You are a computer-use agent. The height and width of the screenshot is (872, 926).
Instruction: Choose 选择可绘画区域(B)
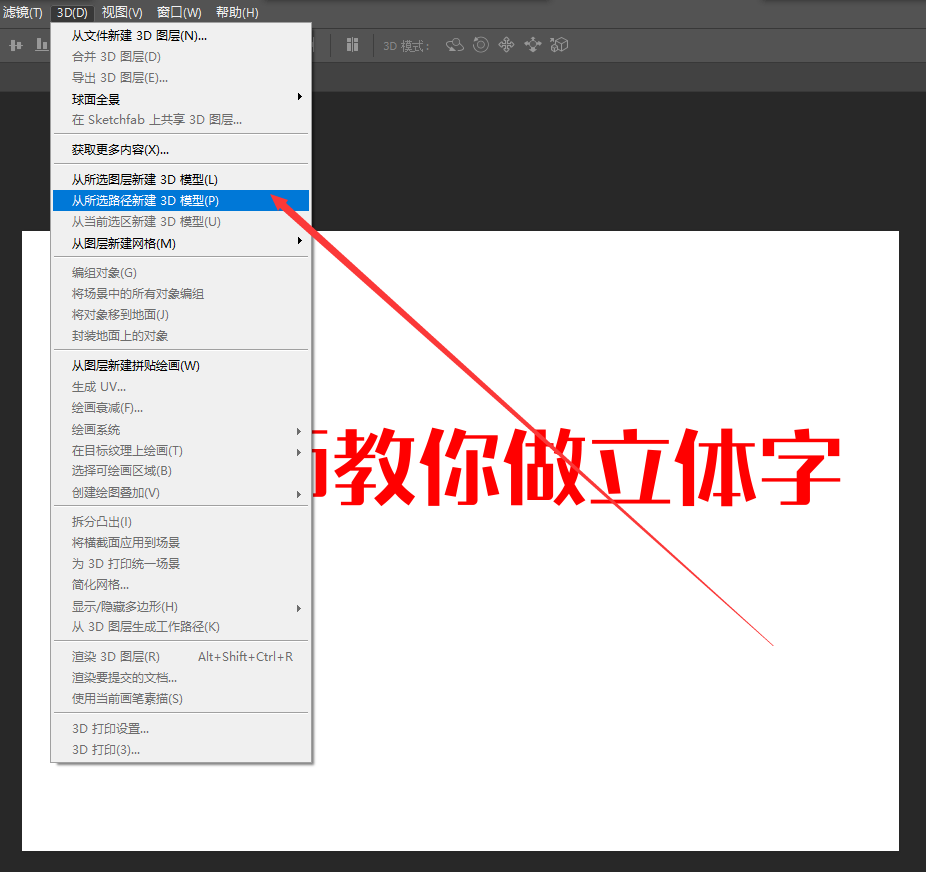coord(181,471)
